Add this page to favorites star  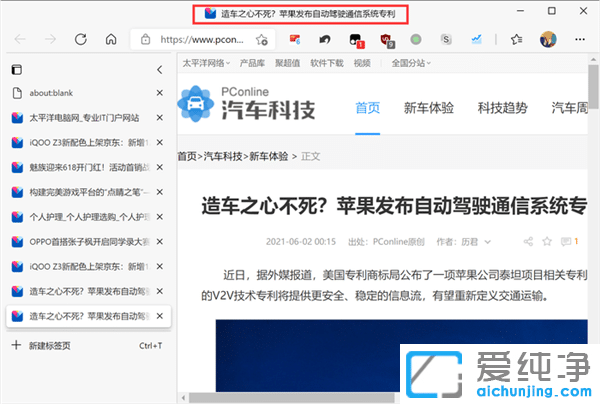[262, 39]
